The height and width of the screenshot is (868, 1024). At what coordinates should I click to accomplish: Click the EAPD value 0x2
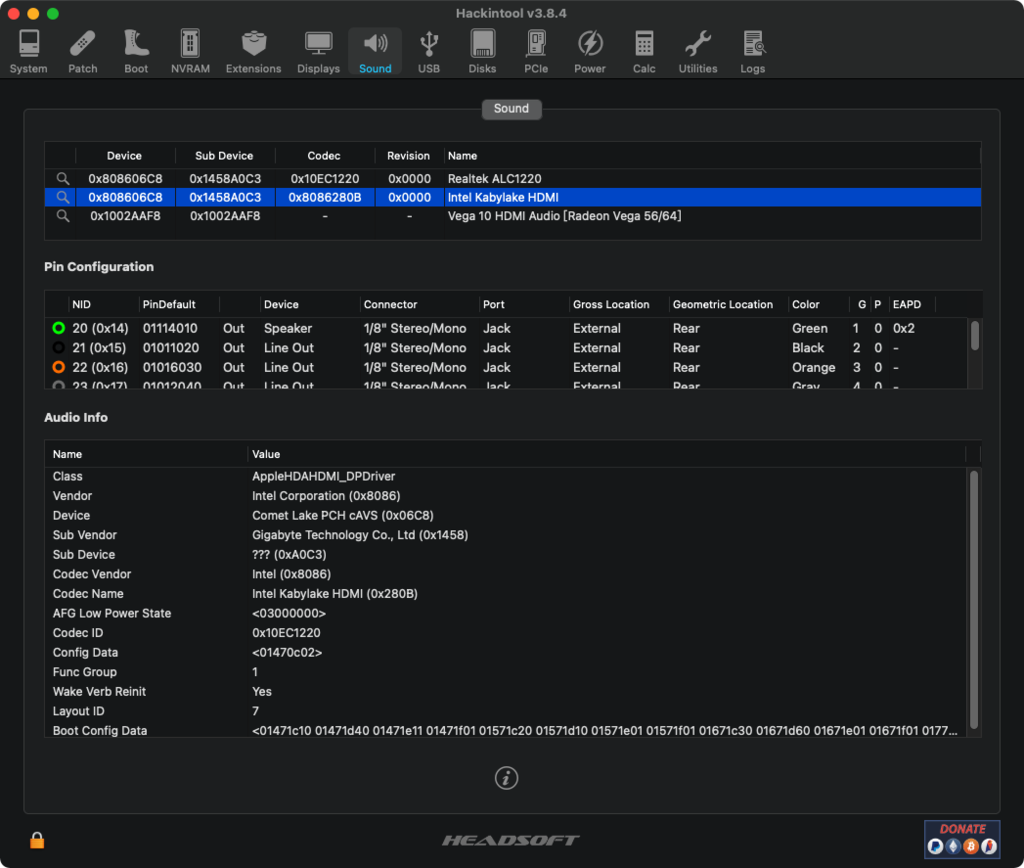904,328
